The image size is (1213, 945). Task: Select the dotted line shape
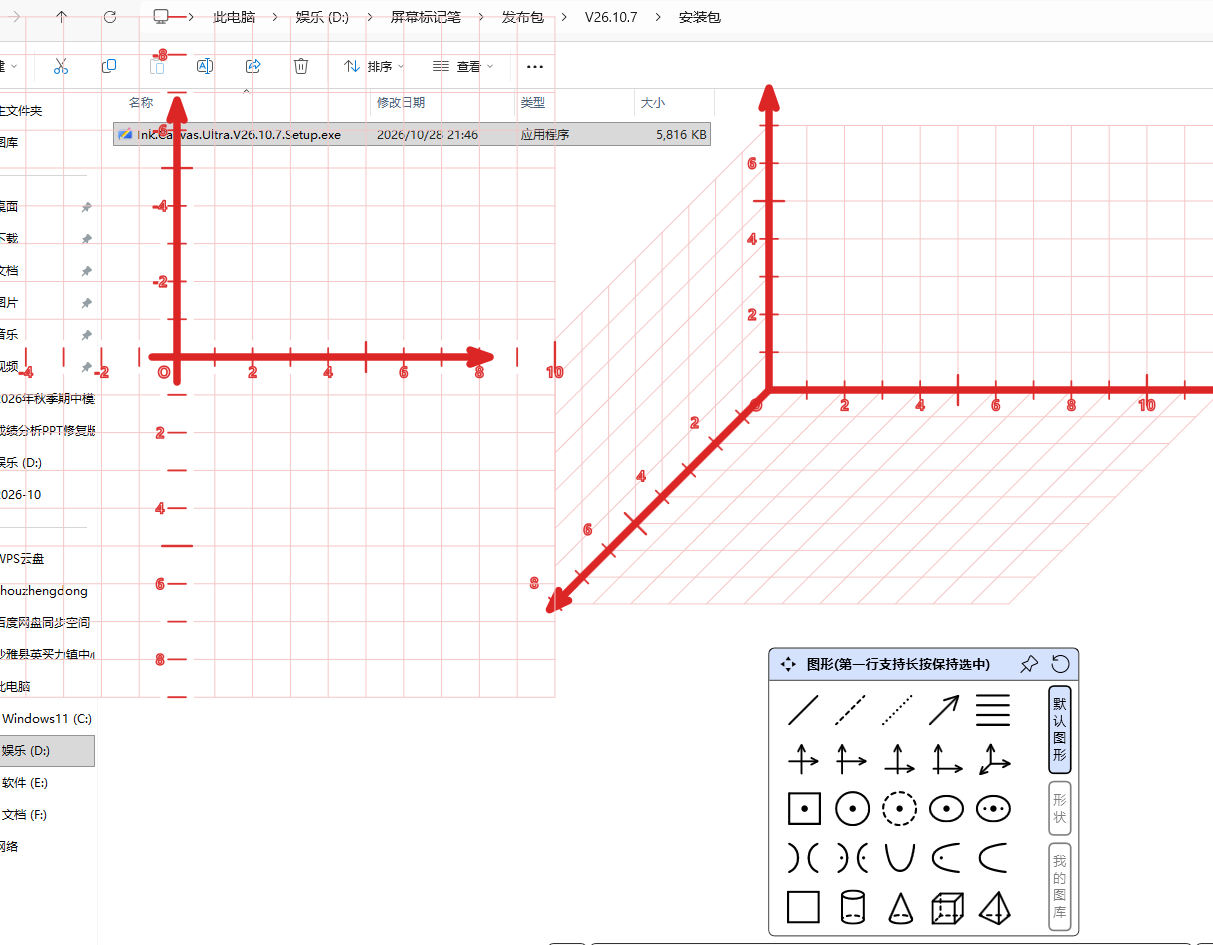[x=898, y=710]
